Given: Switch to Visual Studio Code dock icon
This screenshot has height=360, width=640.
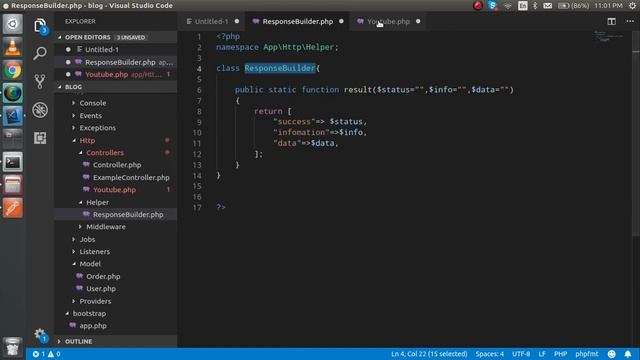Looking at the screenshot, I should [13, 116].
